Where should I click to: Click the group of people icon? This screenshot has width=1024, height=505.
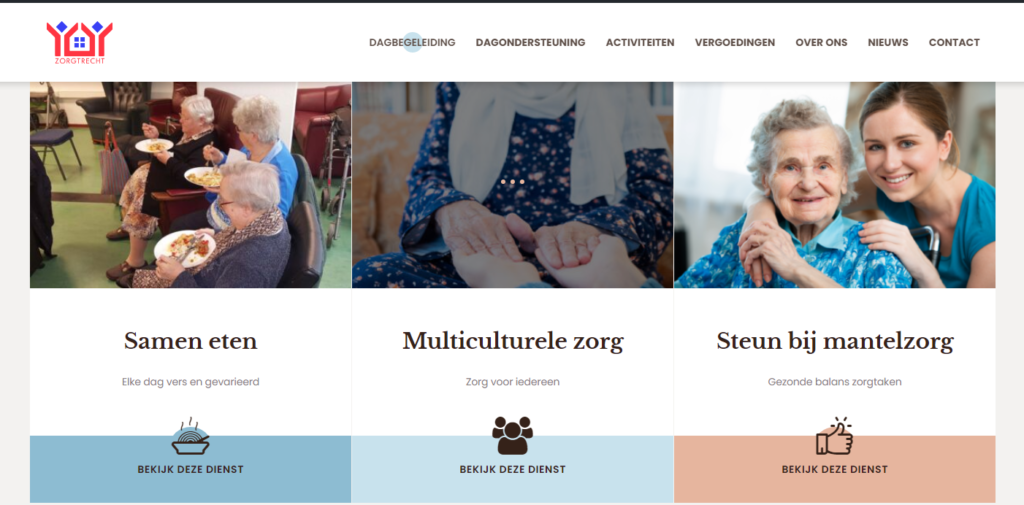point(513,435)
